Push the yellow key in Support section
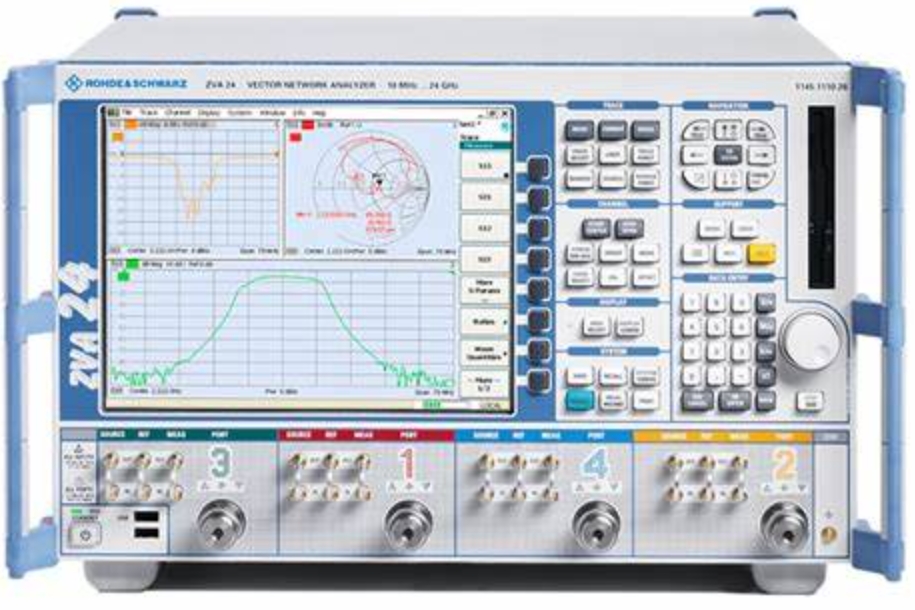The height and width of the screenshot is (610, 915). click(762, 253)
